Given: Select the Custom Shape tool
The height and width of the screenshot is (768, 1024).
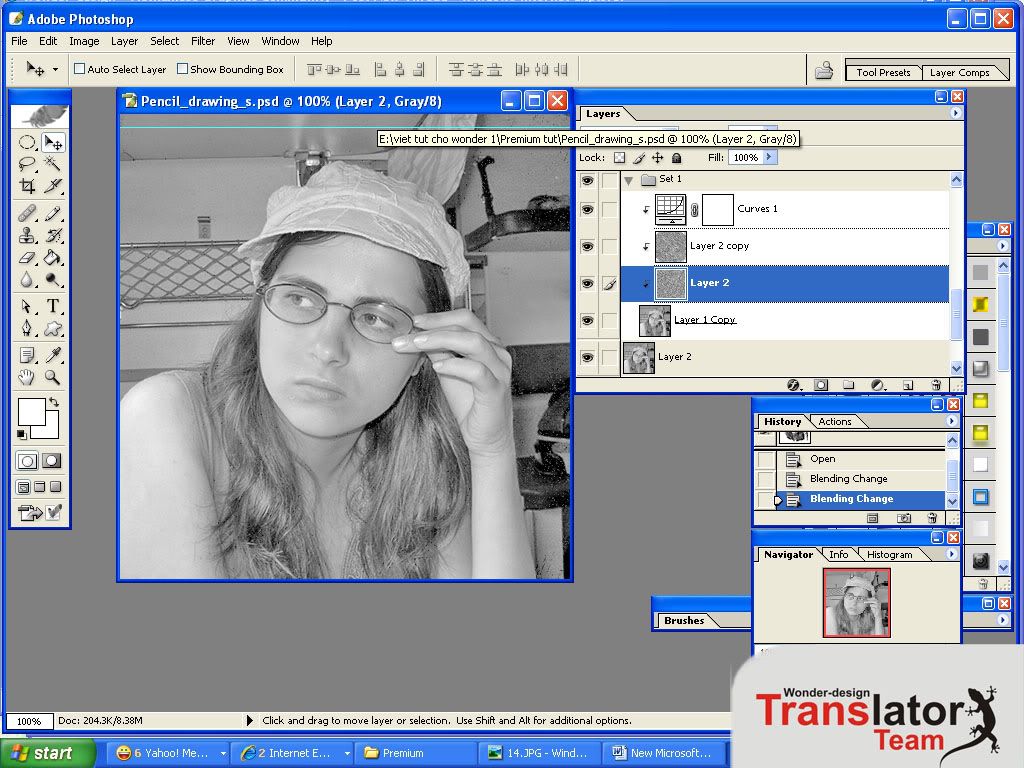Looking at the screenshot, I should coord(53,328).
